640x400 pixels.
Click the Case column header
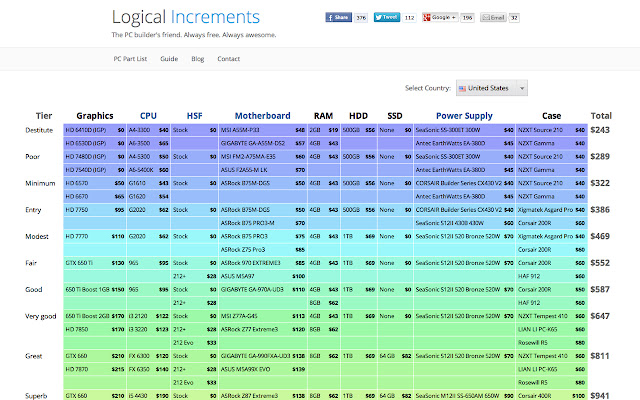(x=551, y=116)
